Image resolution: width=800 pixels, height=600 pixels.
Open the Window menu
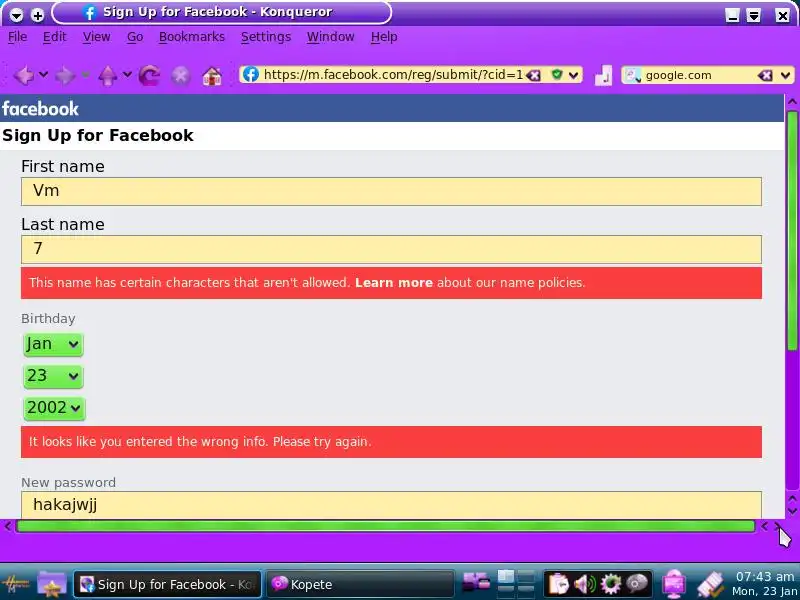pos(331,37)
